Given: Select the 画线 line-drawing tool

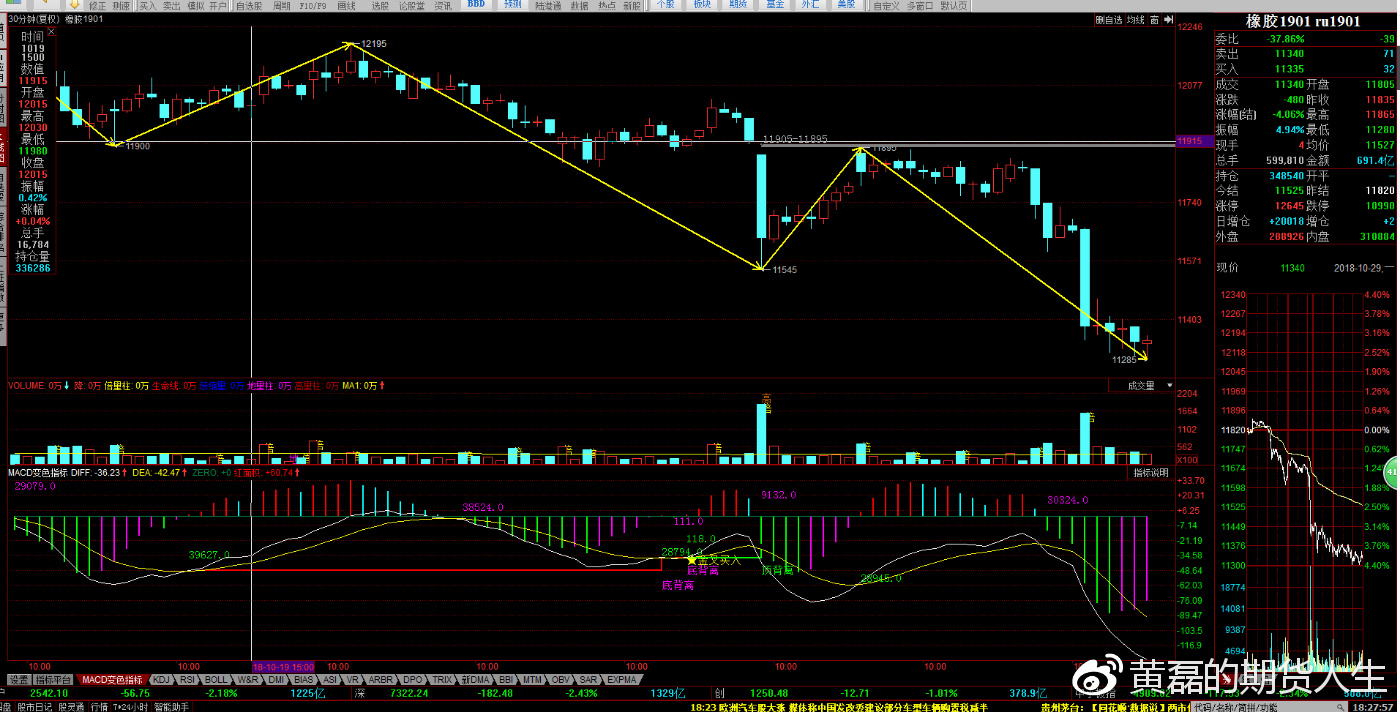Looking at the screenshot, I should pyautogui.click(x=346, y=5).
